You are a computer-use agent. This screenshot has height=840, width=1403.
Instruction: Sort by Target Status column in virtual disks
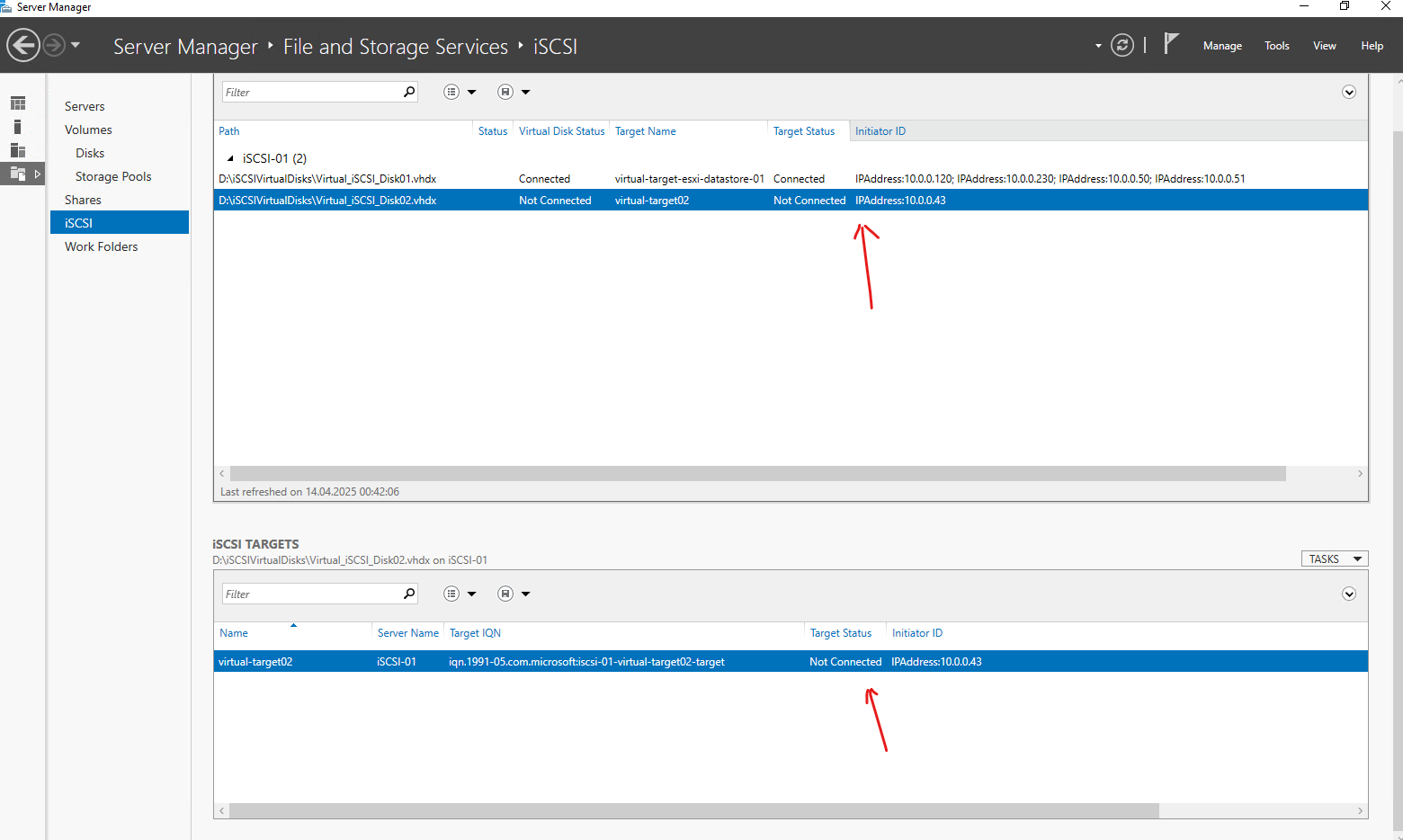click(803, 131)
